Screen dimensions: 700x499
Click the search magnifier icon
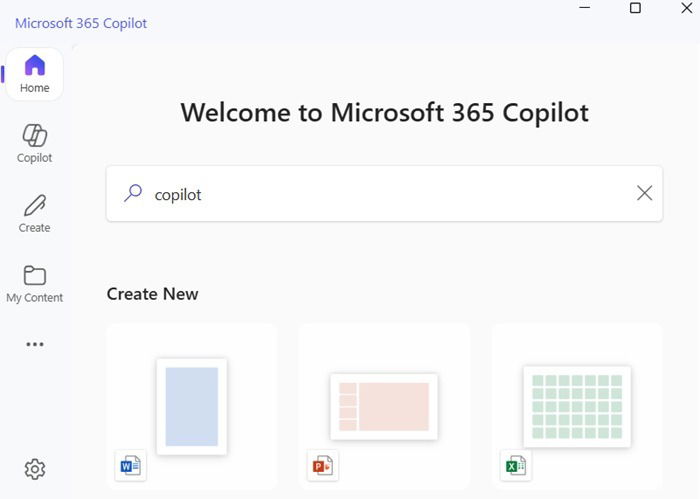(133, 193)
